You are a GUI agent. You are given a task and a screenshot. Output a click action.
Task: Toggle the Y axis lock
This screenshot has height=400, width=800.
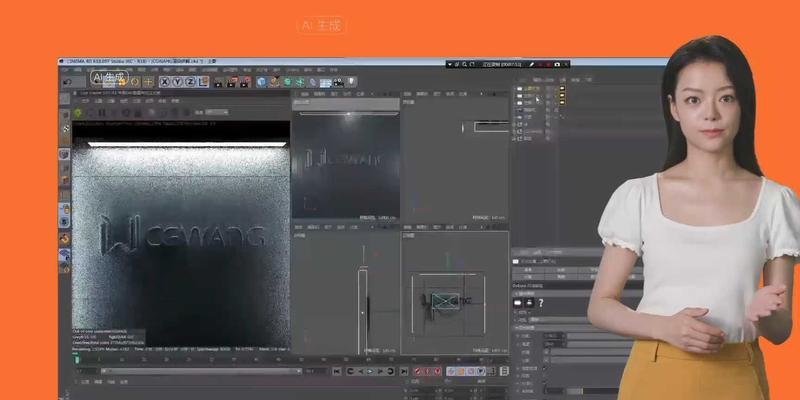[177, 82]
